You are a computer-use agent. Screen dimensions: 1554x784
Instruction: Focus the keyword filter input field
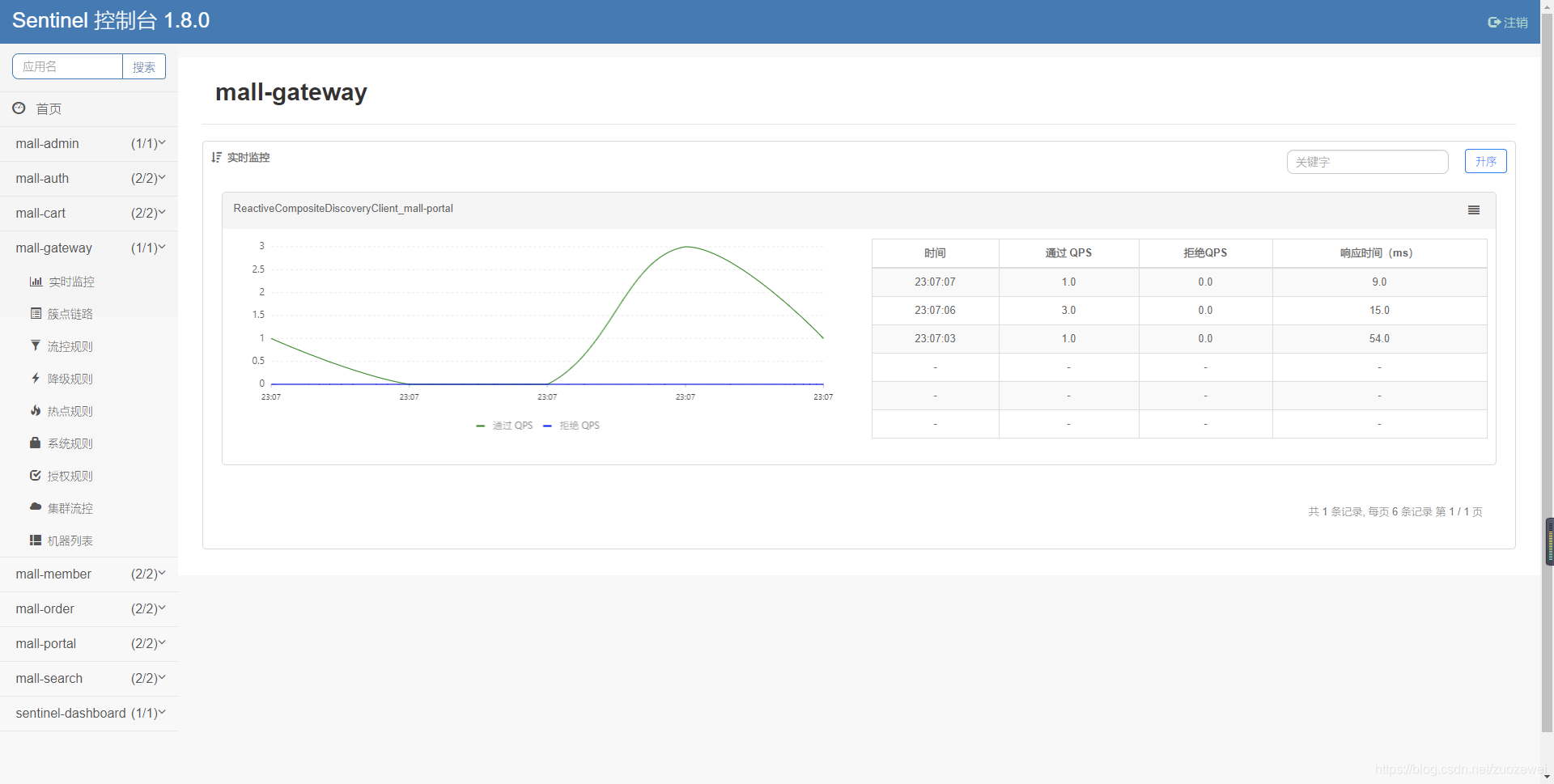[1367, 162]
